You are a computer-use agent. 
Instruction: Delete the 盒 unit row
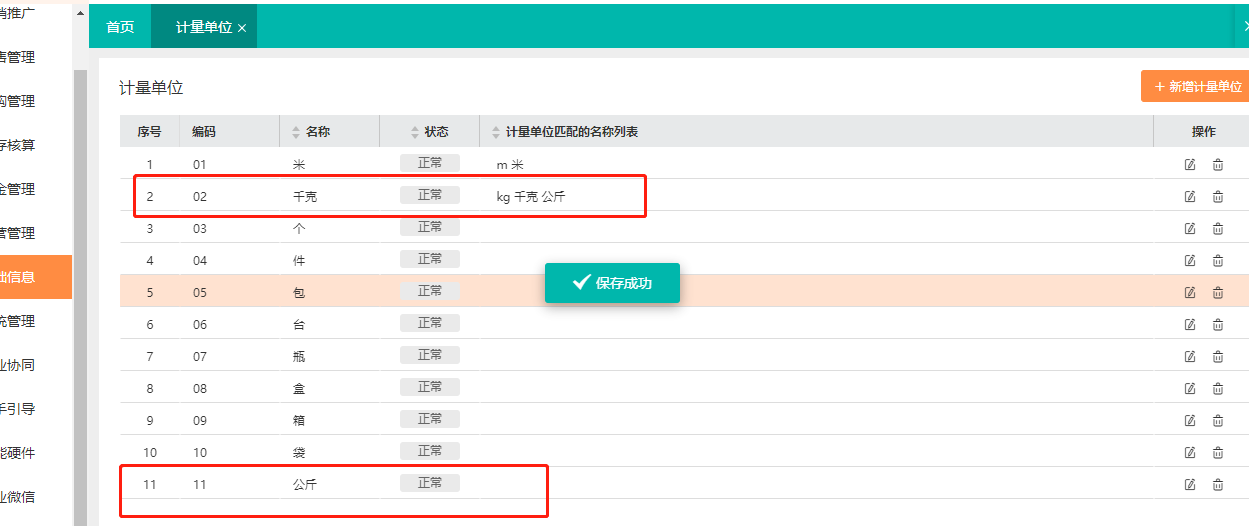[1218, 389]
